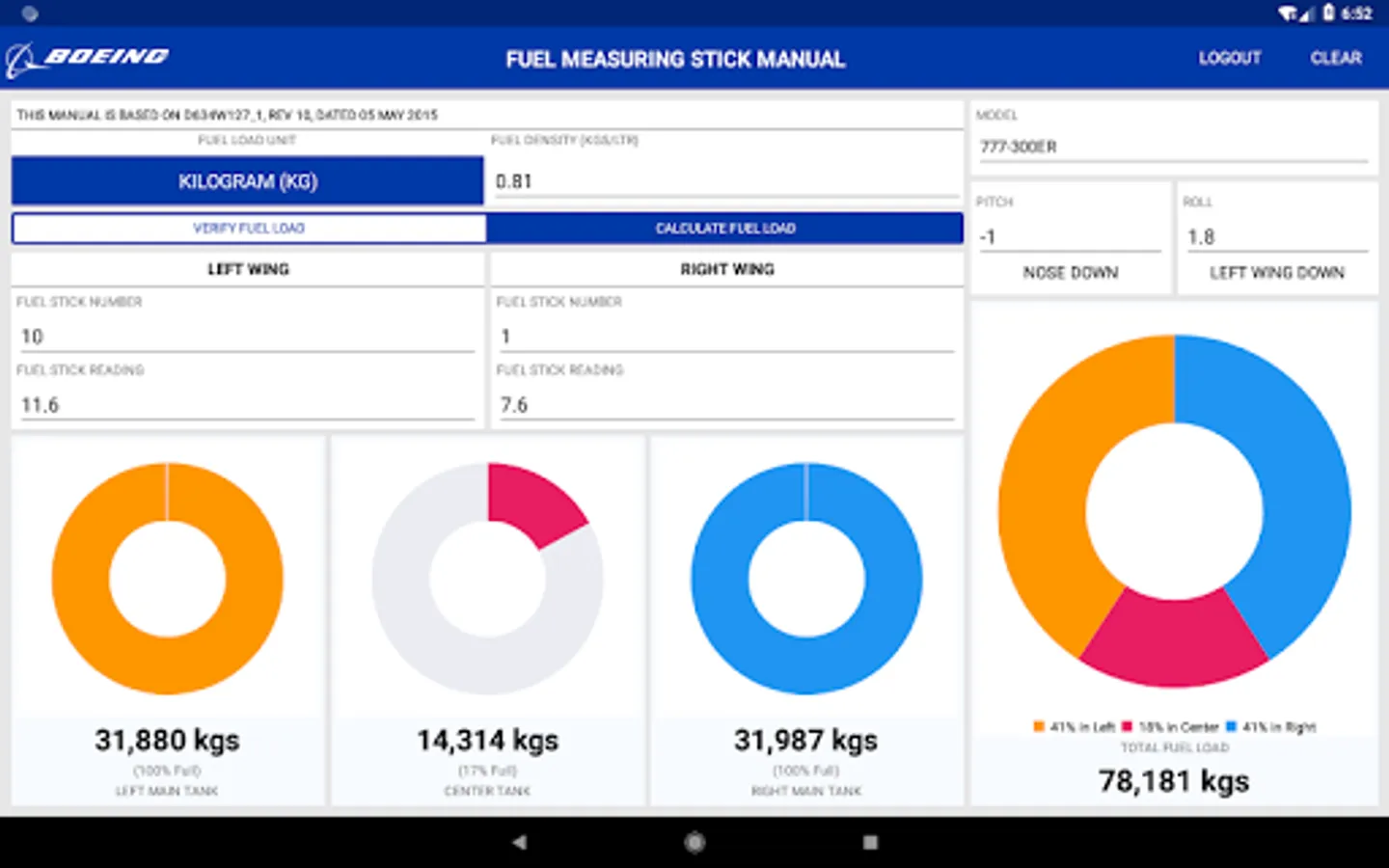Click the 'RIGHT WING' section header

727,269
